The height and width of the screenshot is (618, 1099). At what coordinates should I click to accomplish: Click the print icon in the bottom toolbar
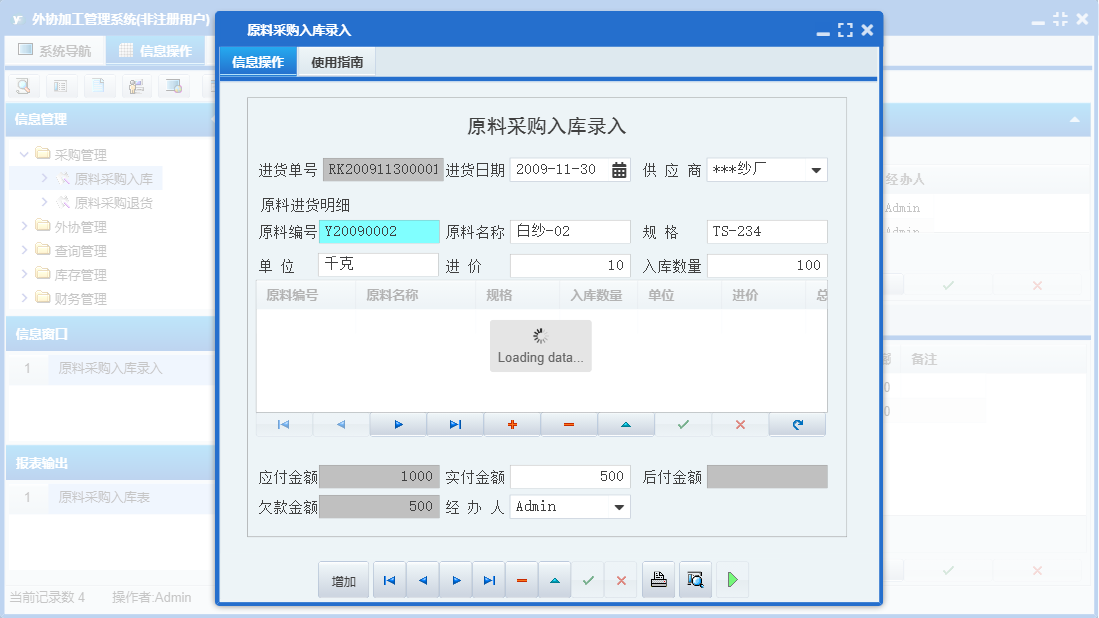[658, 579]
